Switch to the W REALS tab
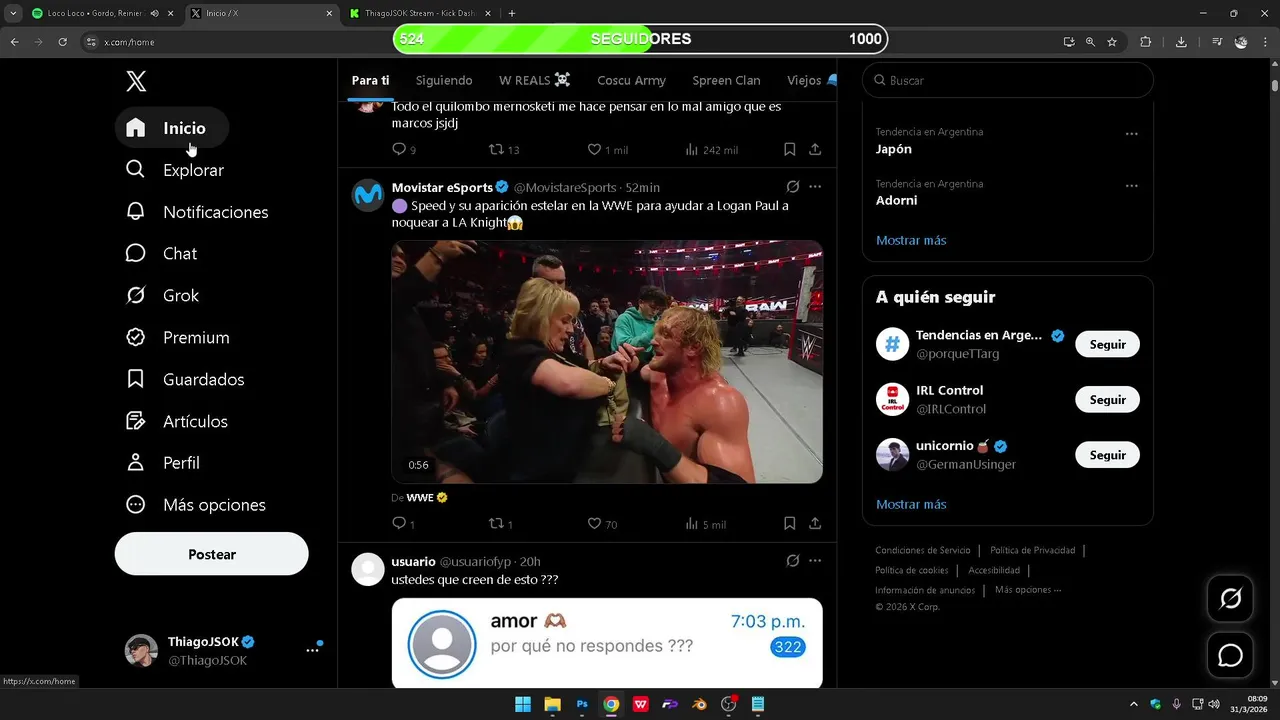The image size is (1280, 720). point(535,80)
